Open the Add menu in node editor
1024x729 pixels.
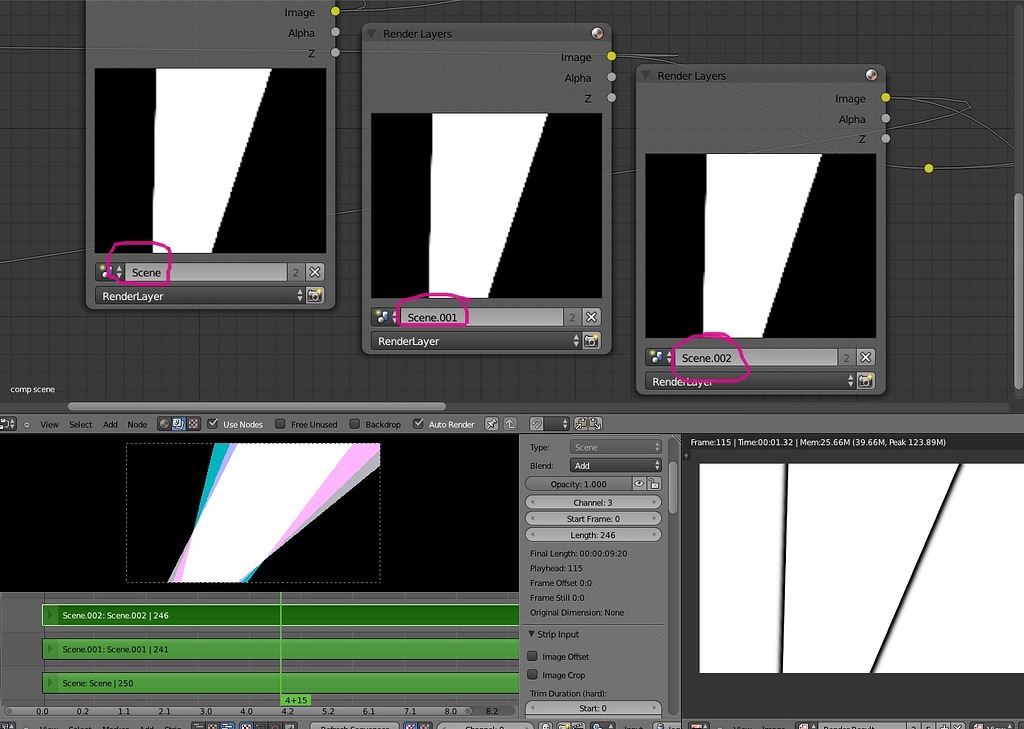tap(110, 425)
